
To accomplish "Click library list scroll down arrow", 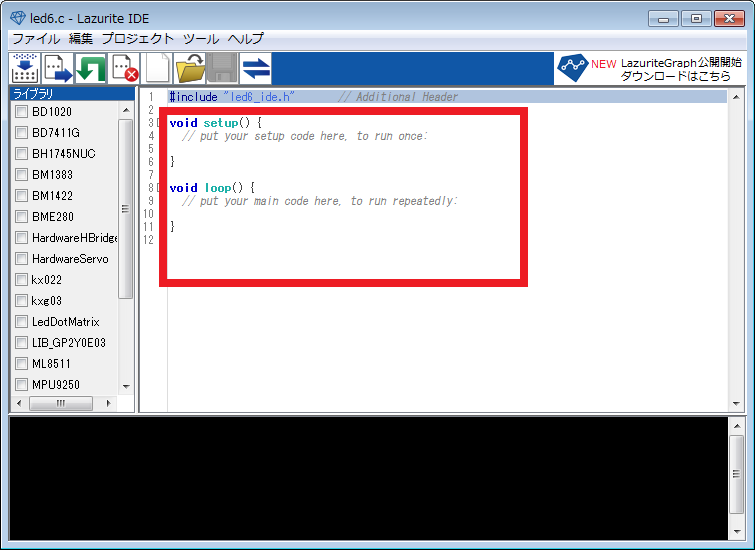I will click(126, 387).
